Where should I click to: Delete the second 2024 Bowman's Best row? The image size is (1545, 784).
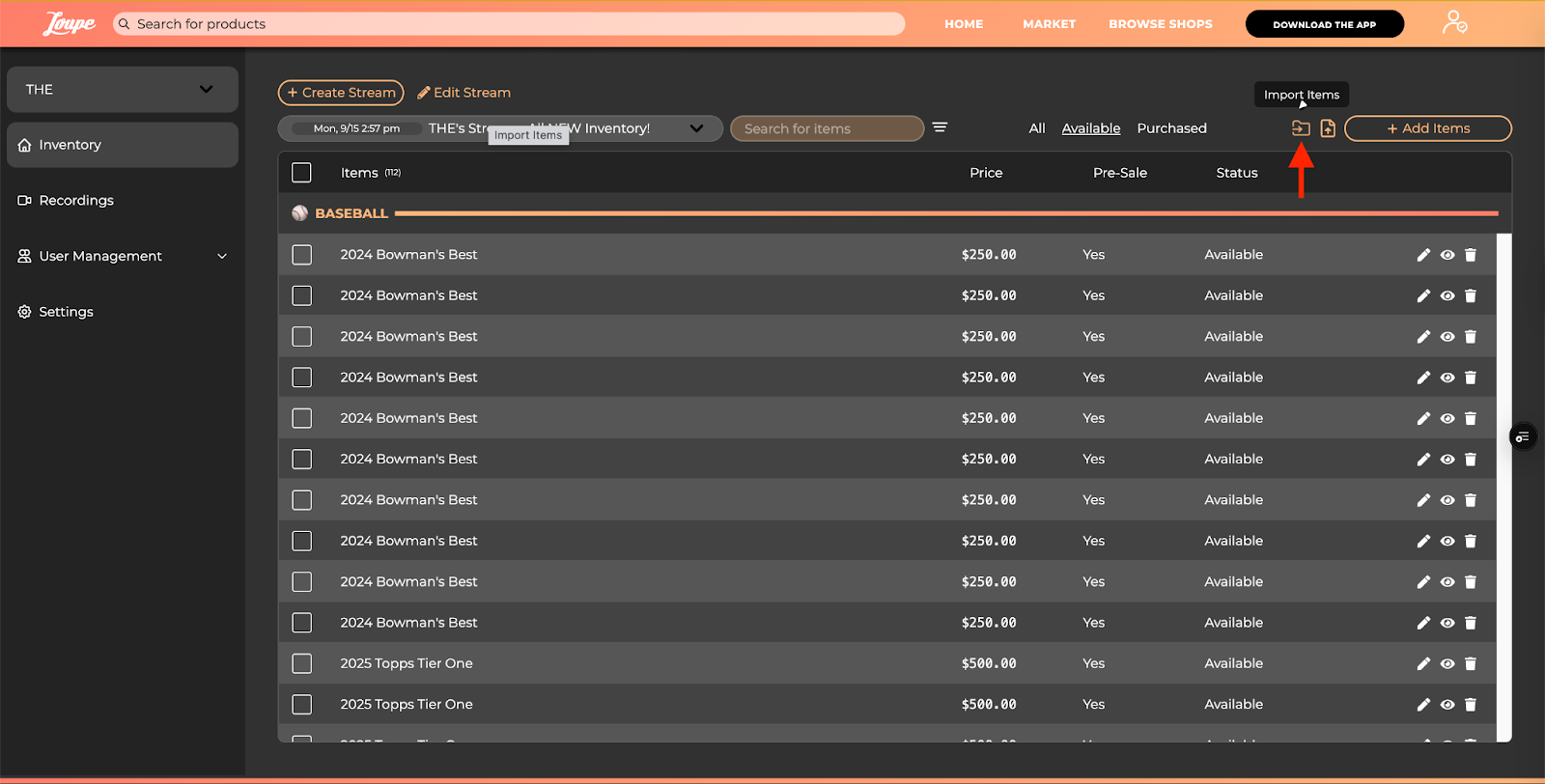[x=1471, y=295]
